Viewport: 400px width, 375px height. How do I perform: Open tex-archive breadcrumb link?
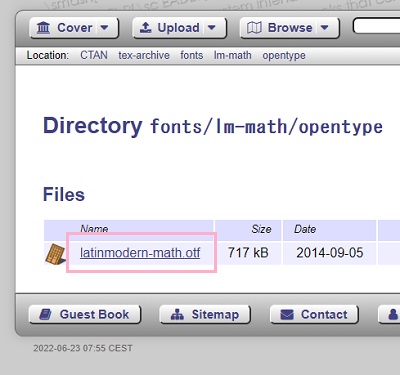click(144, 55)
